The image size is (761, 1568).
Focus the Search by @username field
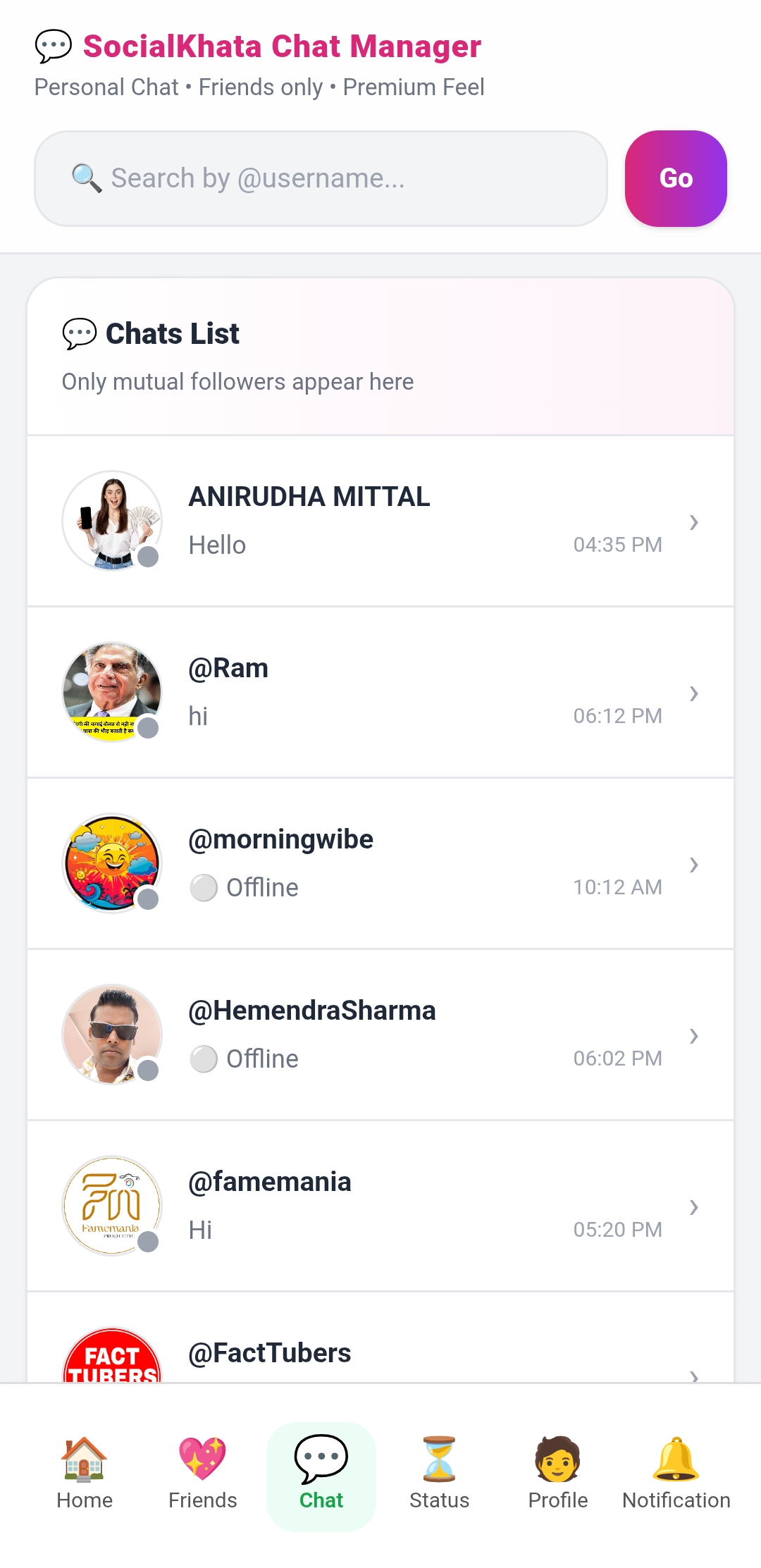[x=352, y=178]
